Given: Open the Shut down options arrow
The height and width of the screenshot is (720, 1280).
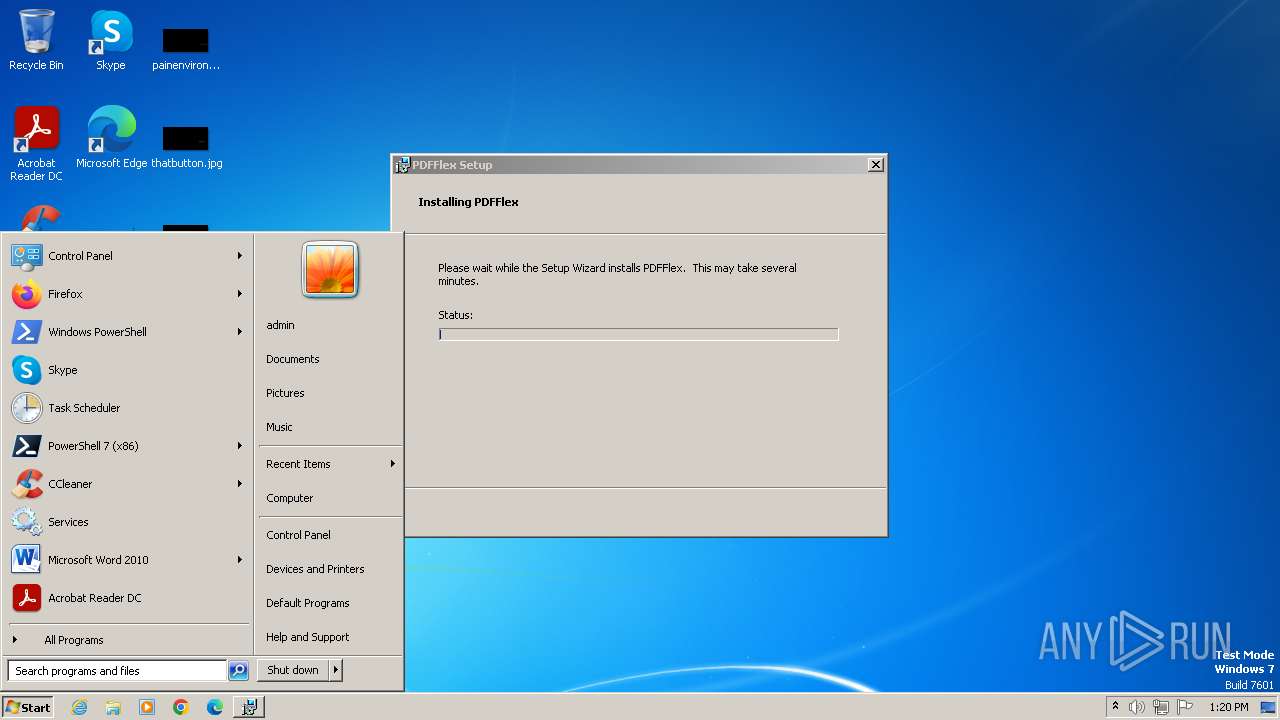Looking at the screenshot, I should click(336, 670).
